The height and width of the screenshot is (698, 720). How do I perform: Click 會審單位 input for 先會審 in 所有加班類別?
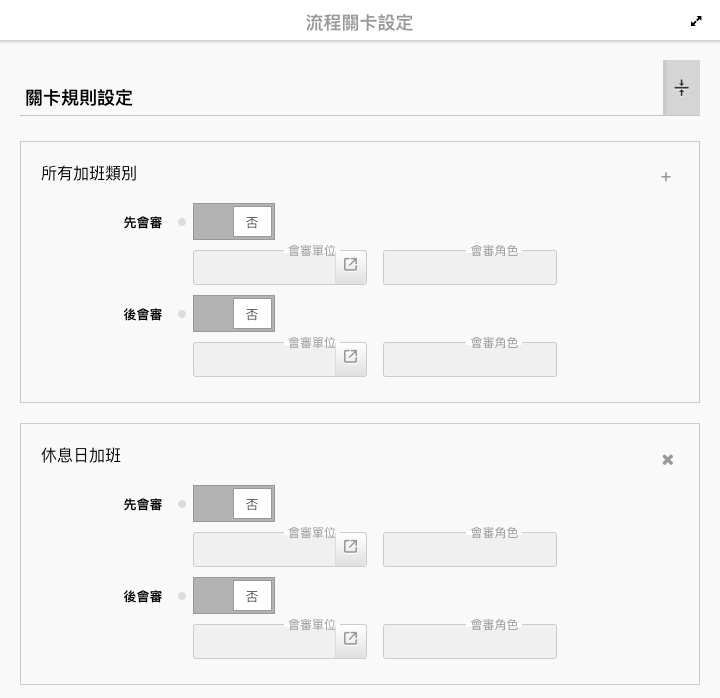[264, 268]
